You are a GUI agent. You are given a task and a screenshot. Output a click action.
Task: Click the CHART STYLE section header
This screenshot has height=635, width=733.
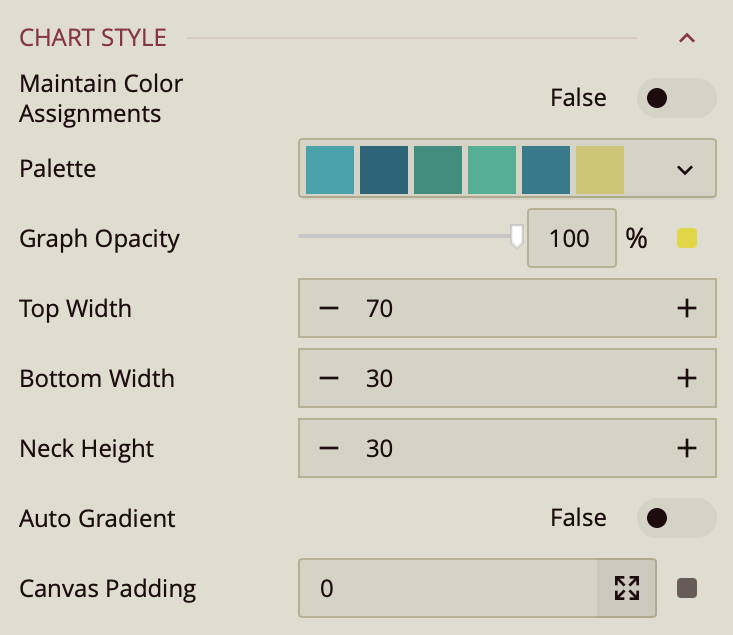93,39
